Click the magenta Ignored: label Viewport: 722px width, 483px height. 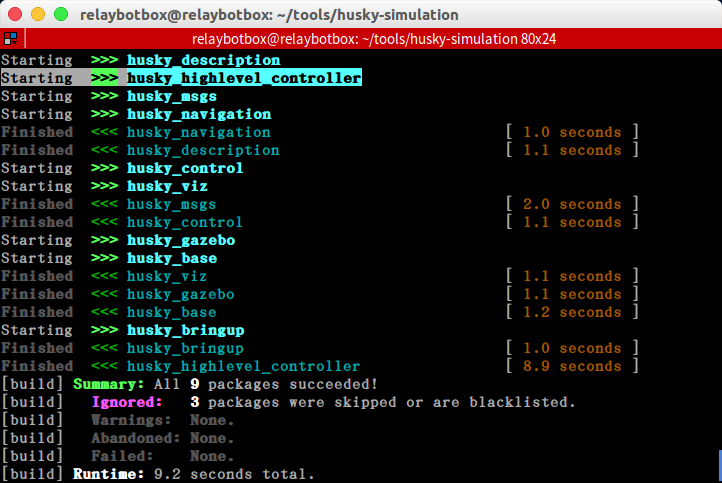[x=127, y=402]
